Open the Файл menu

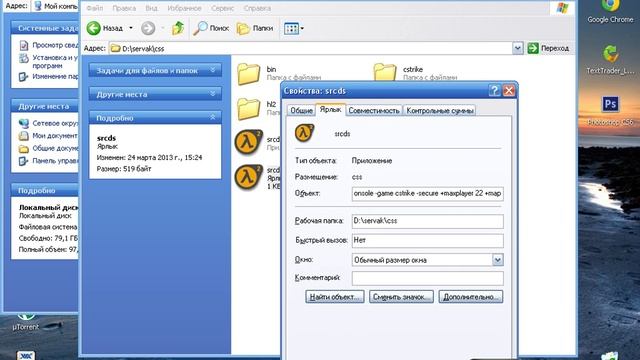coord(95,8)
